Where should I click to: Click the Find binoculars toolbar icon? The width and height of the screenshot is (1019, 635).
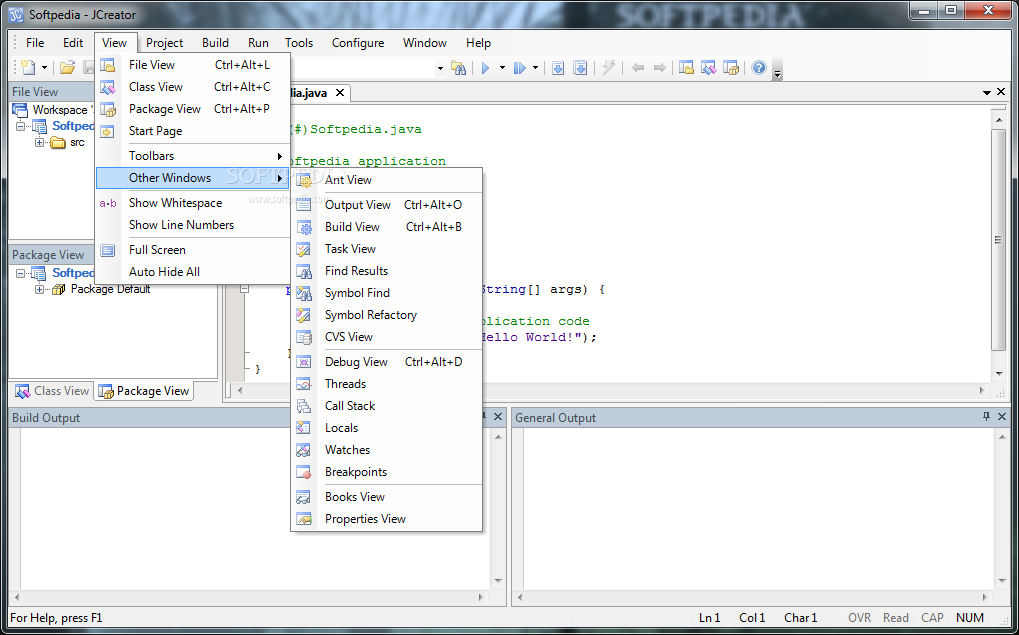tap(459, 68)
